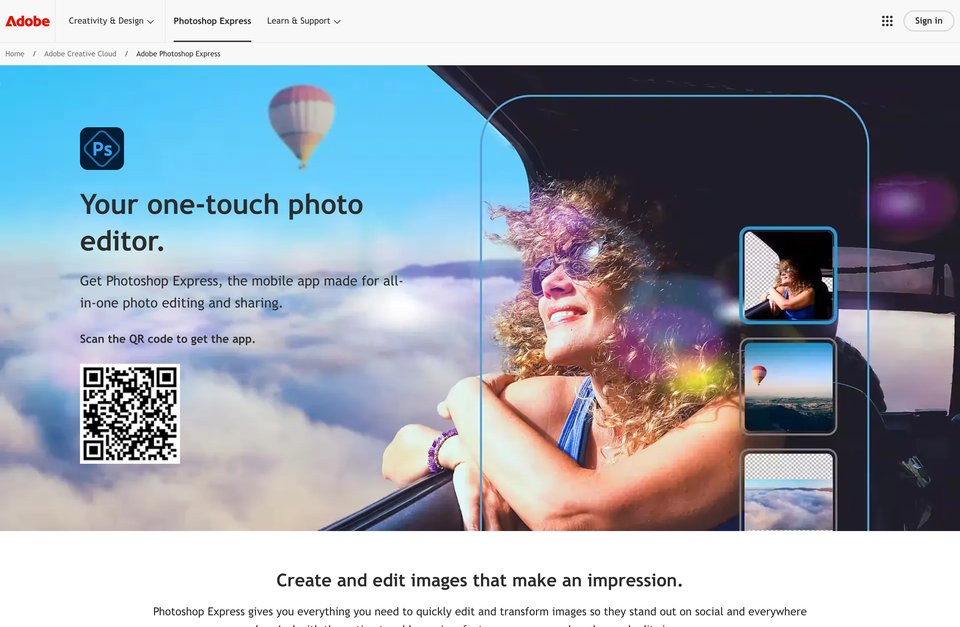Image resolution: width=960 pixels, height=627 pixels.
Task: Go to Home breadcrumb
Action: point(15,54)
